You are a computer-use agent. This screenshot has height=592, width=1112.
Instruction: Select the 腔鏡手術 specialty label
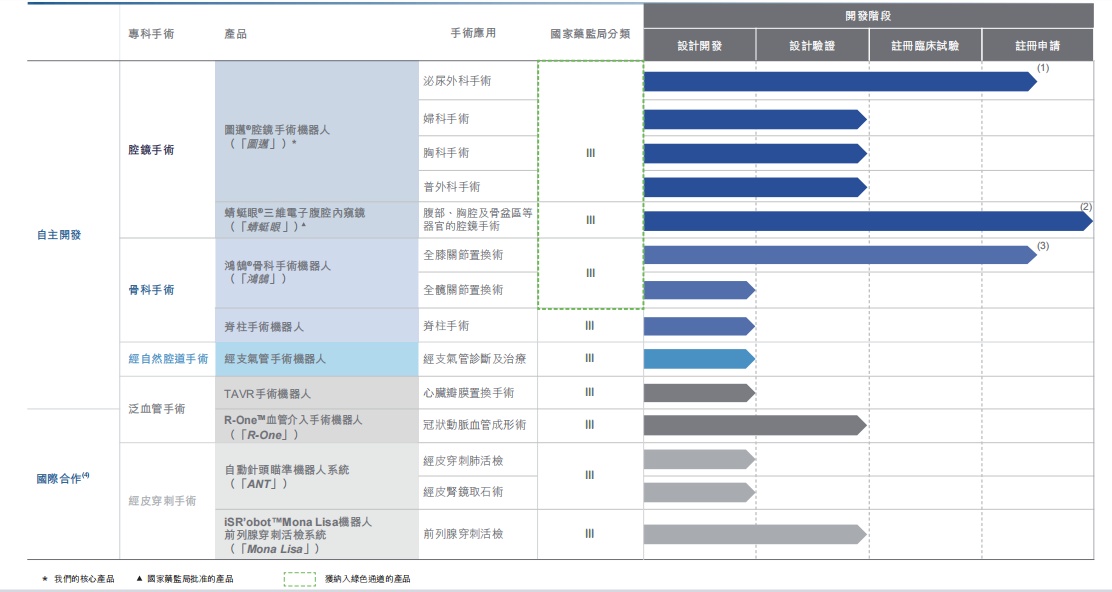pyautogui.click(x=151, y=150)
